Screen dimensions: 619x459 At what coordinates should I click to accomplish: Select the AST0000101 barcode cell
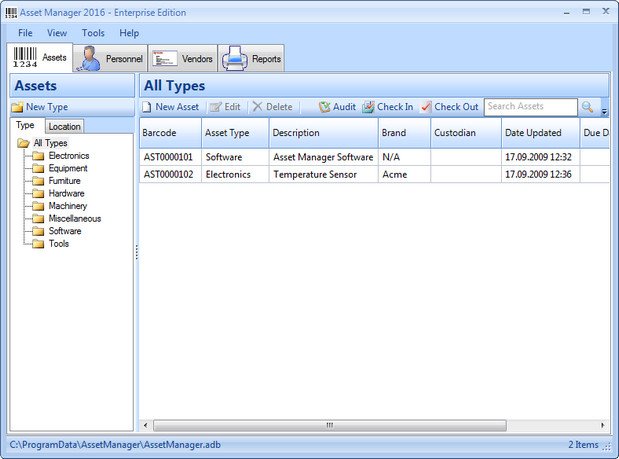(x=171, y=157)
